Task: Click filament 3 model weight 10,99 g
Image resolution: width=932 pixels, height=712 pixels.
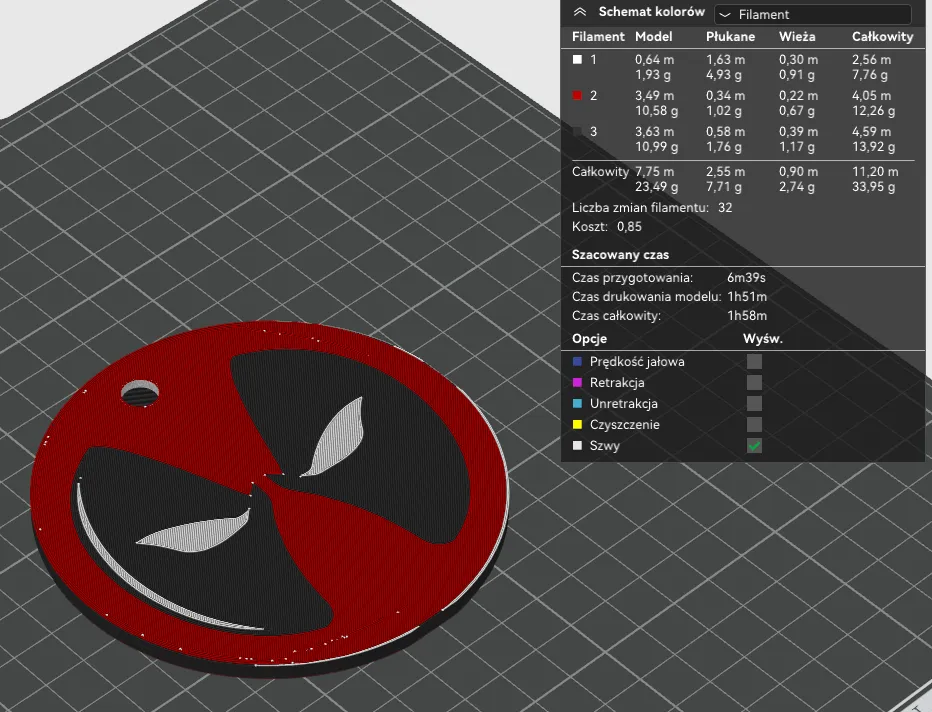Action: pos(656,147)
